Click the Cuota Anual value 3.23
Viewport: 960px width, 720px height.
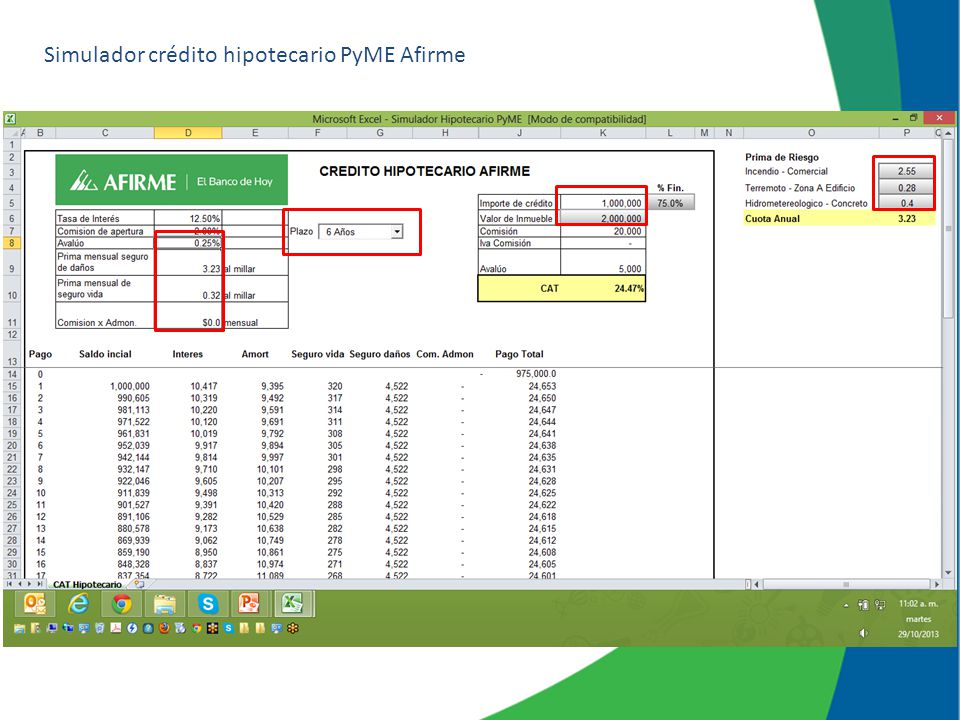point(907,219)
